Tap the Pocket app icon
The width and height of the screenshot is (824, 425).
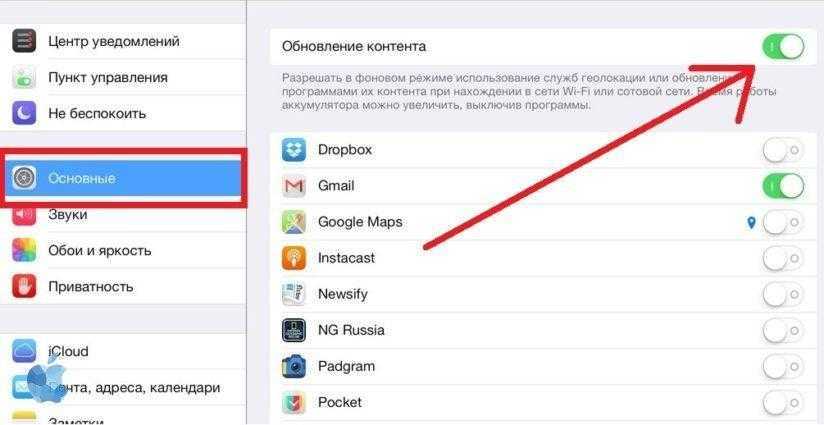(x=294, y=403)
